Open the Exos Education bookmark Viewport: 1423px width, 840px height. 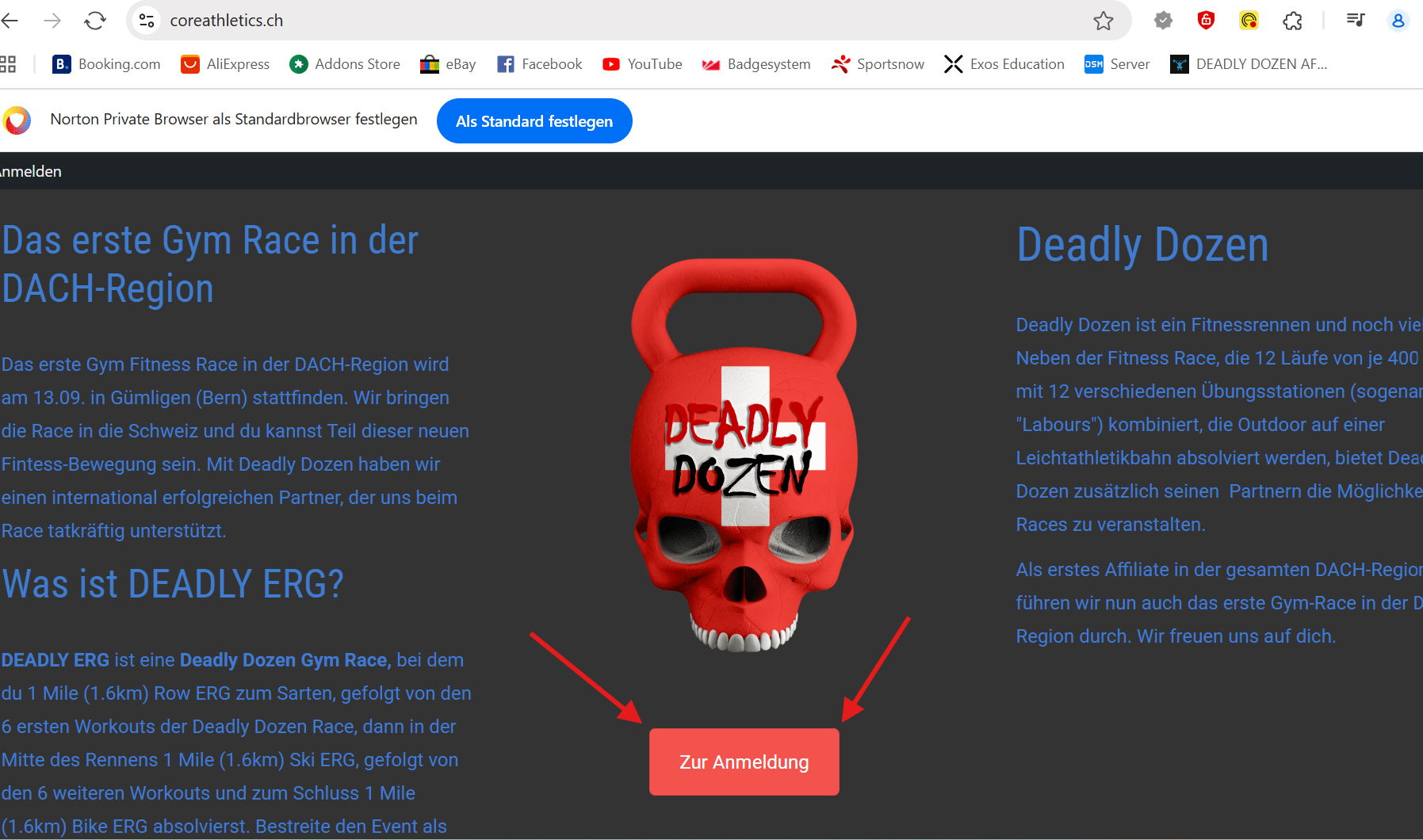pyautogui.click(x=1004, y=64)
